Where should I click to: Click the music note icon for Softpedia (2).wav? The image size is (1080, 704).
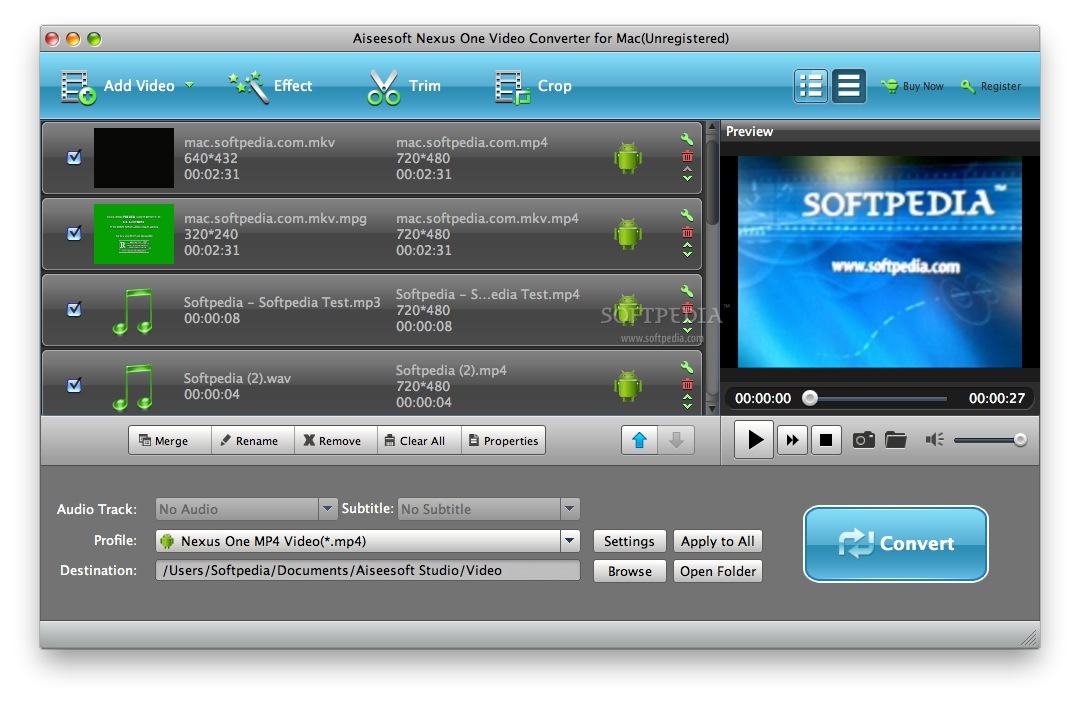coord(133,387)
